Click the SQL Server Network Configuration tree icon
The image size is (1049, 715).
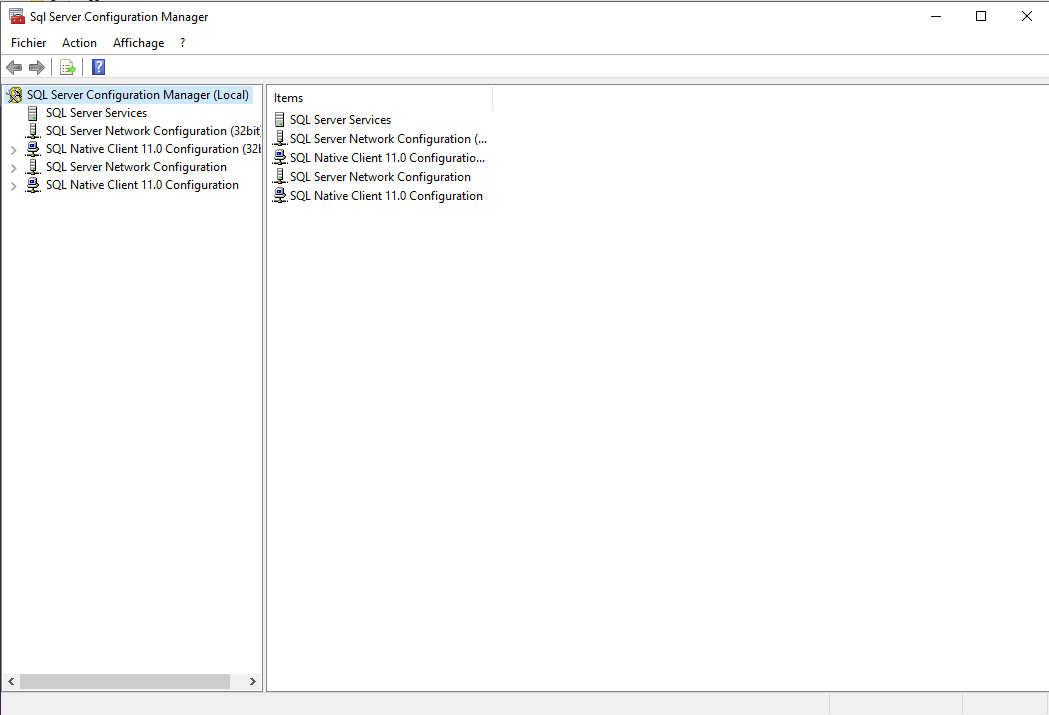tap(33, 167)
